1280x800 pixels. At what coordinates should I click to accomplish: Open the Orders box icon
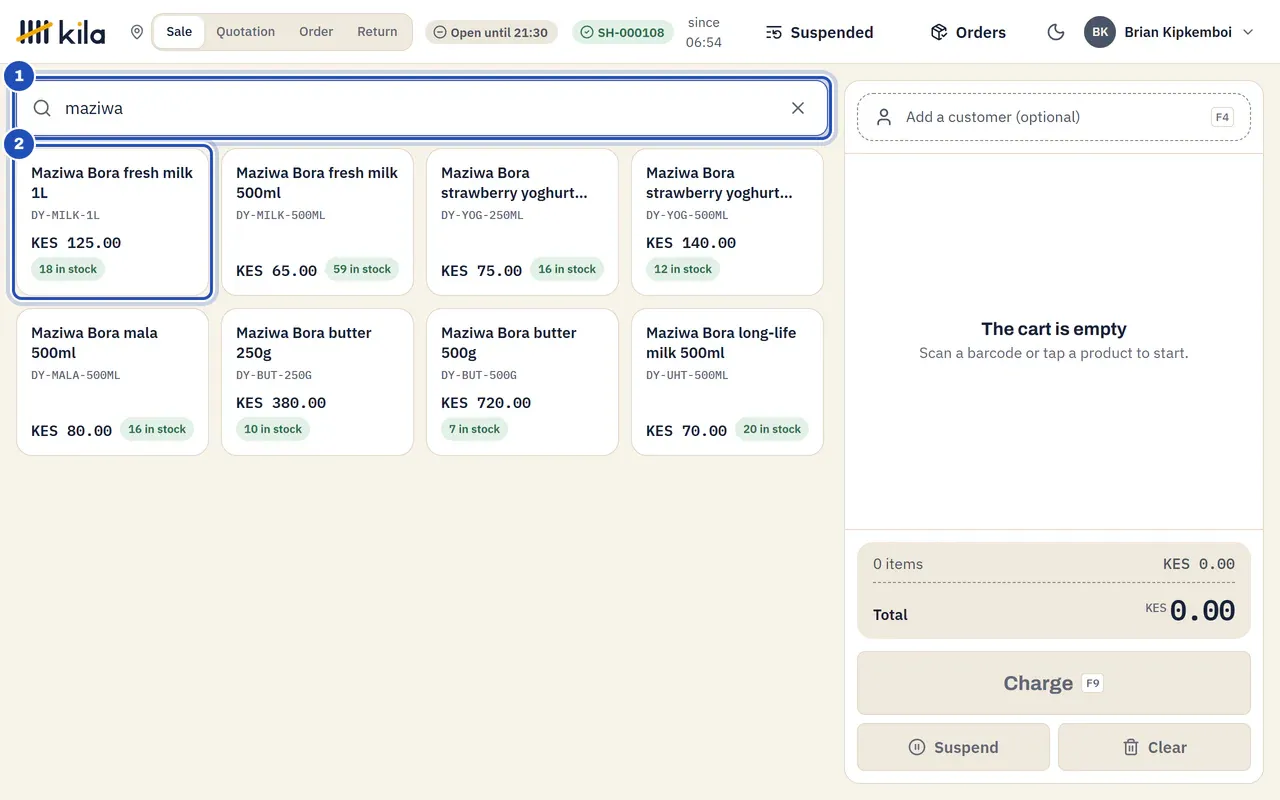click(x=938, y=32)
